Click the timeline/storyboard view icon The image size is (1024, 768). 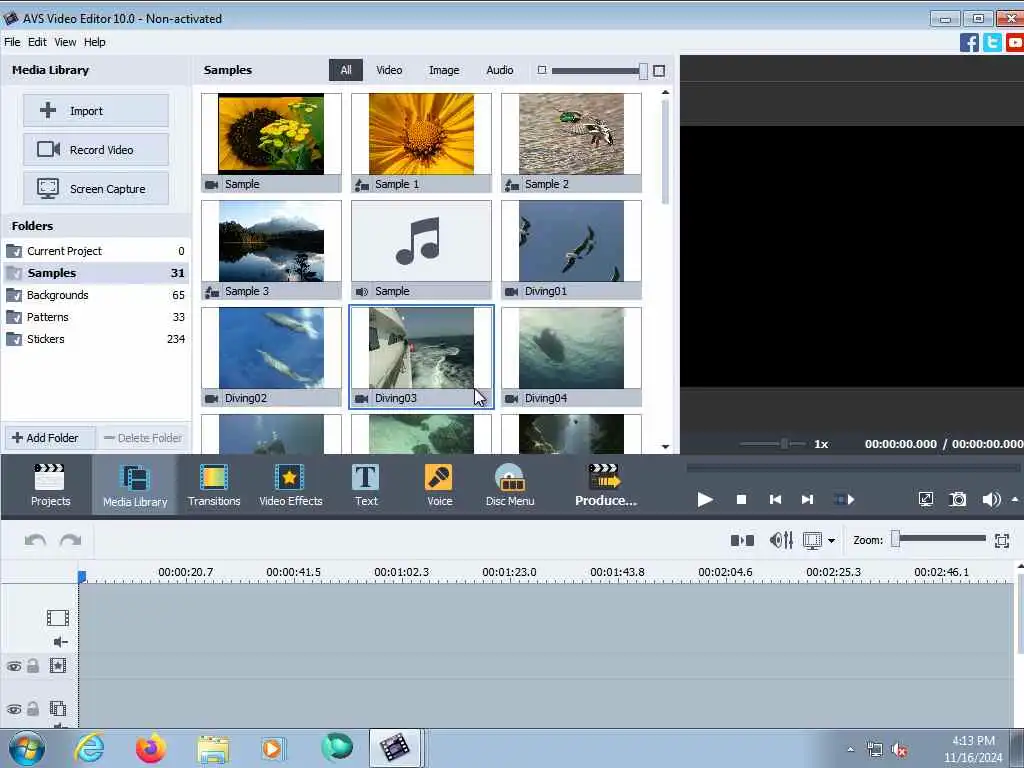(x=812, y=541)
